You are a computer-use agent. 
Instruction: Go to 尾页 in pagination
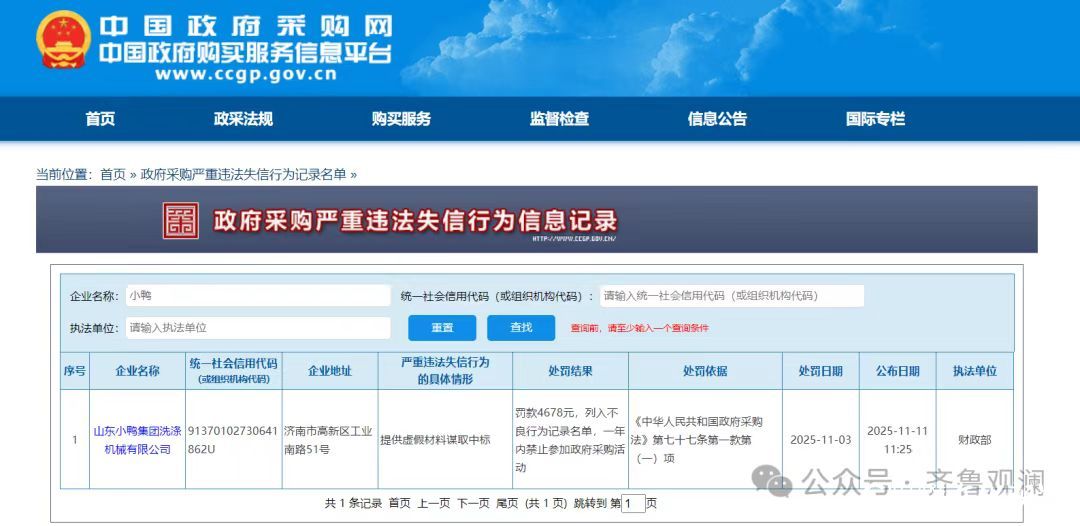point(507,503)
